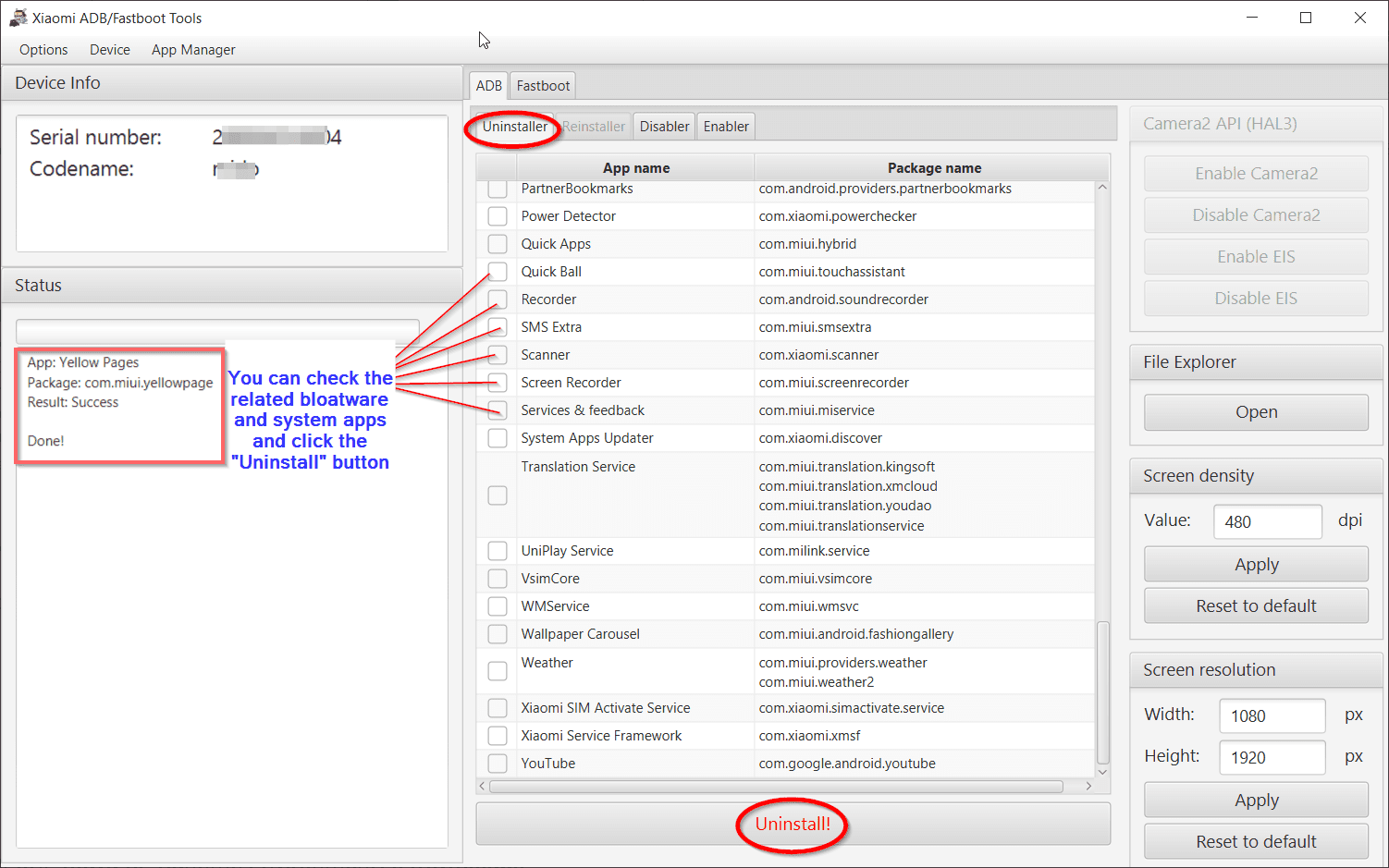Apply the screen resolution values
This screenshot has width=1389, height=868.
pyautogui.click(x=1256, y=801)
